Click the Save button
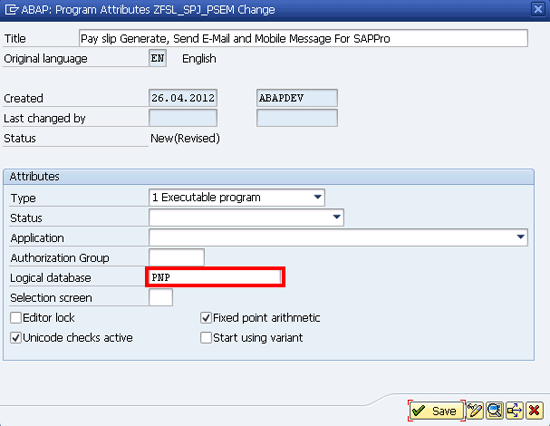Image resolution: width=550 pixels, height=426 pixels. pyautogui.click(x=436, y=411)
